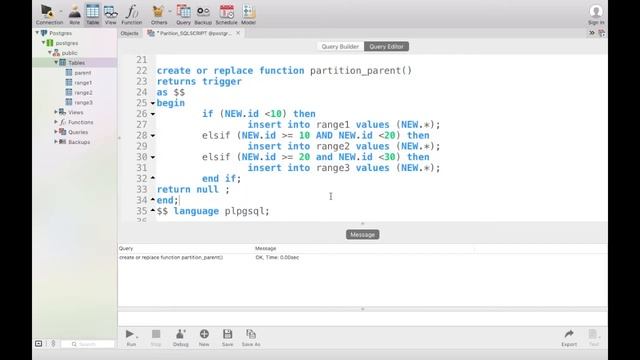Open the Backup toolbar icon
Screen dimensions: 640x360
pyautogui.click(x=203, y=12)
